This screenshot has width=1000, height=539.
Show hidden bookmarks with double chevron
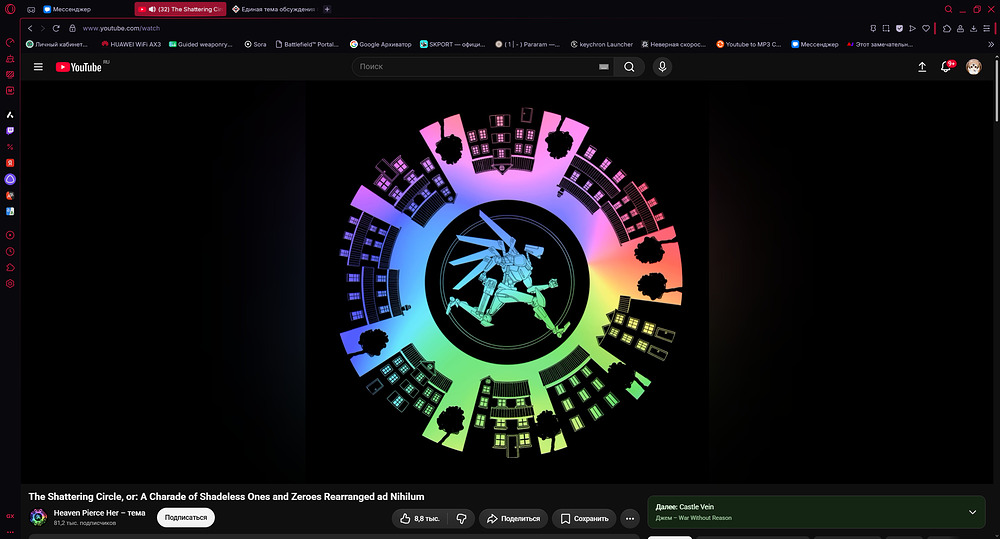click(x=990, y=45)
